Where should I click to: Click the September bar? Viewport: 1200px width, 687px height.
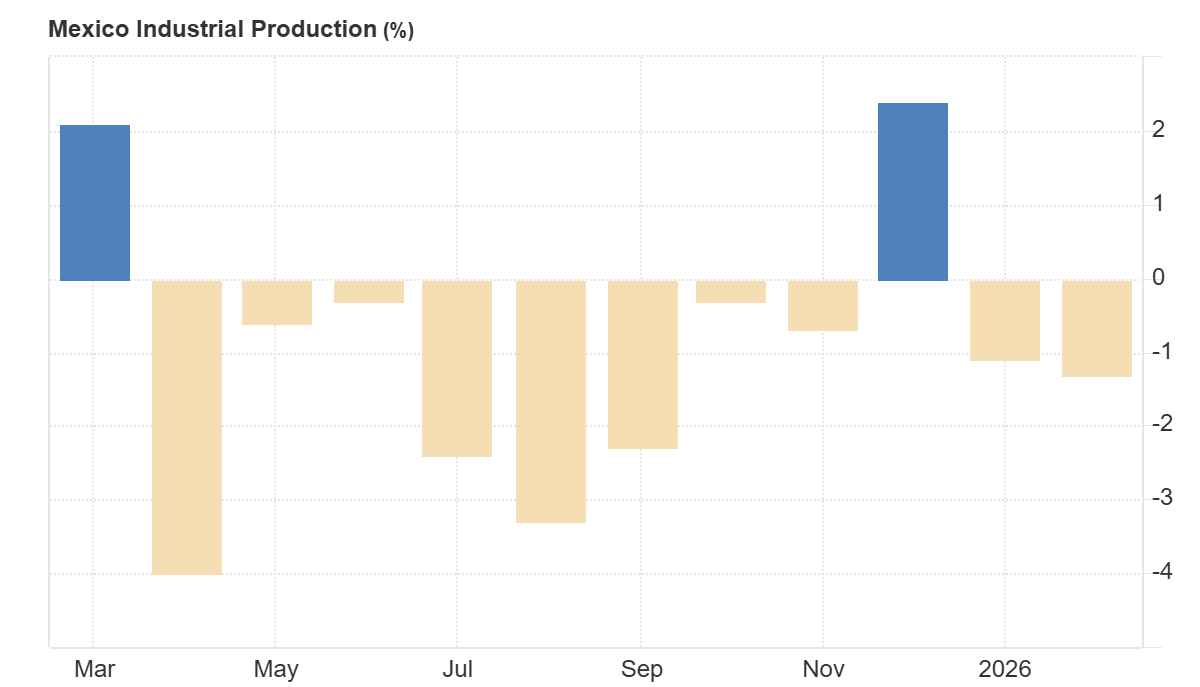pos(643,364)
